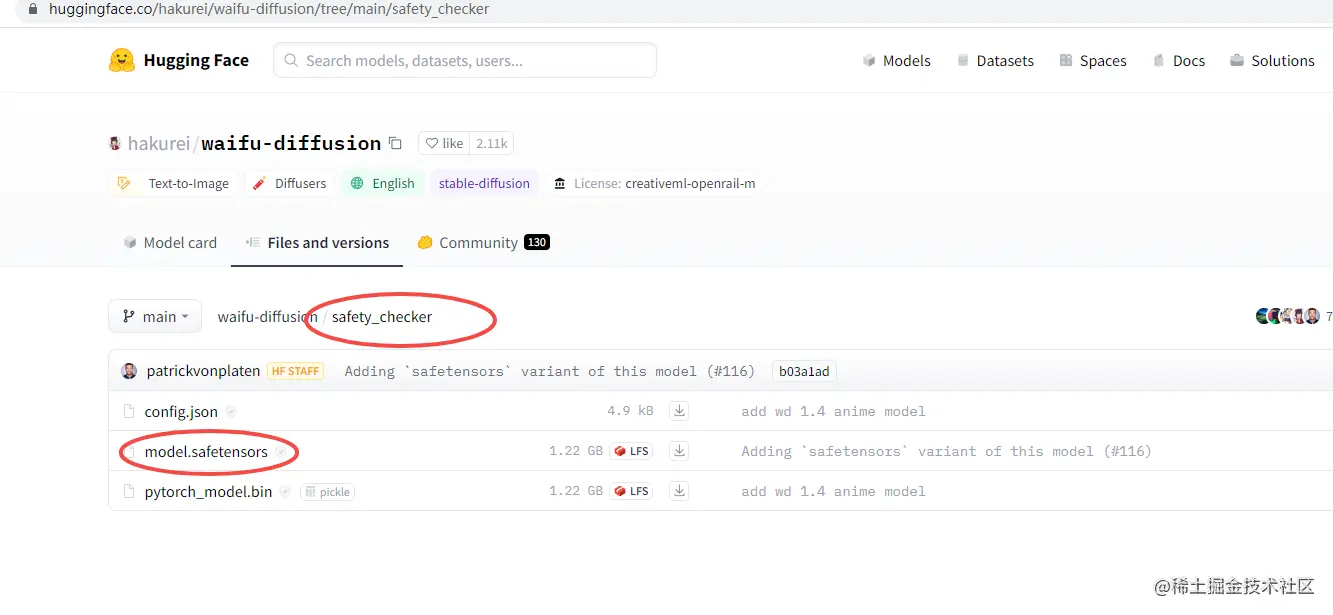
Task: Click the patrickvonplaten avatar image
Action: pos(129,371)
